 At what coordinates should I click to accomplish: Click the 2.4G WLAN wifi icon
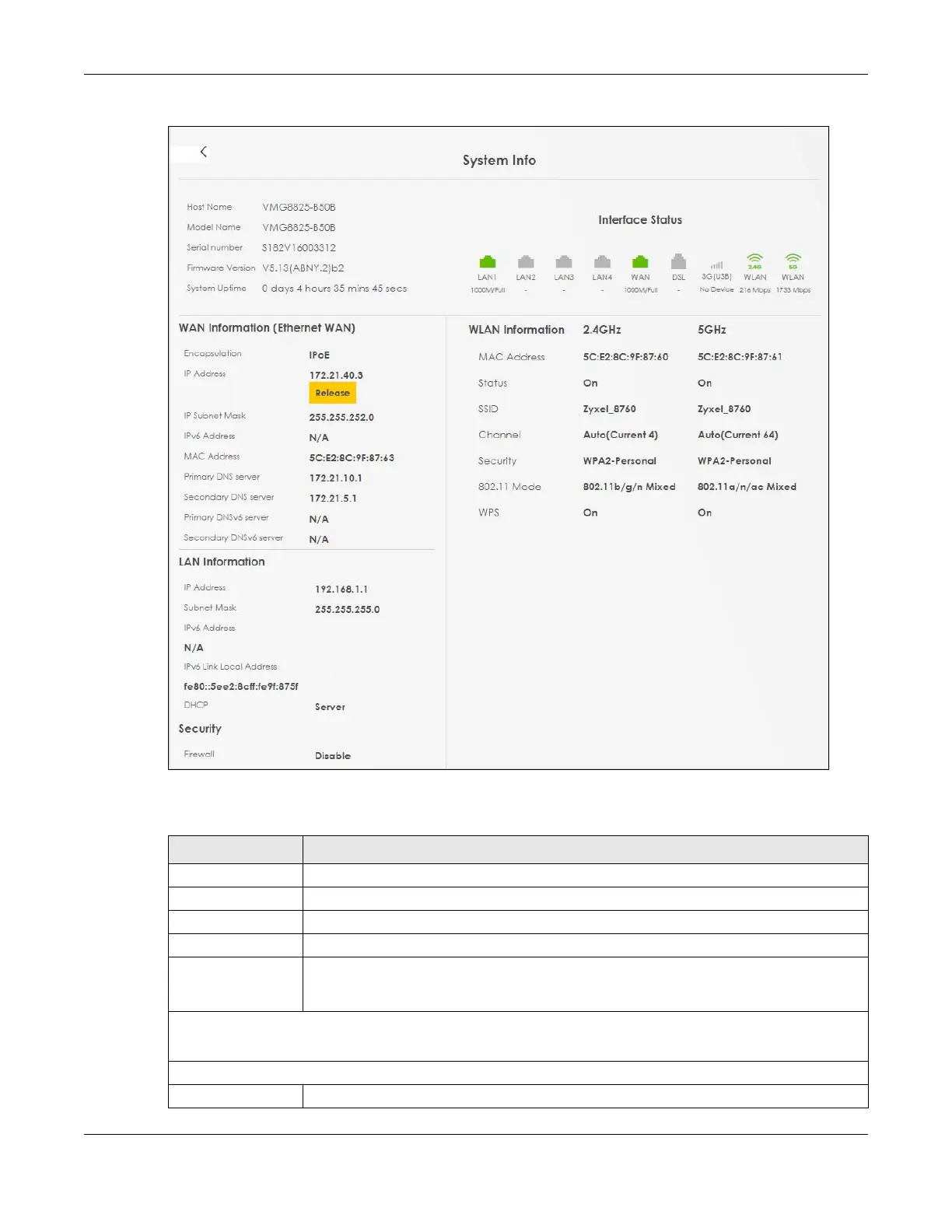coord(754,261)
